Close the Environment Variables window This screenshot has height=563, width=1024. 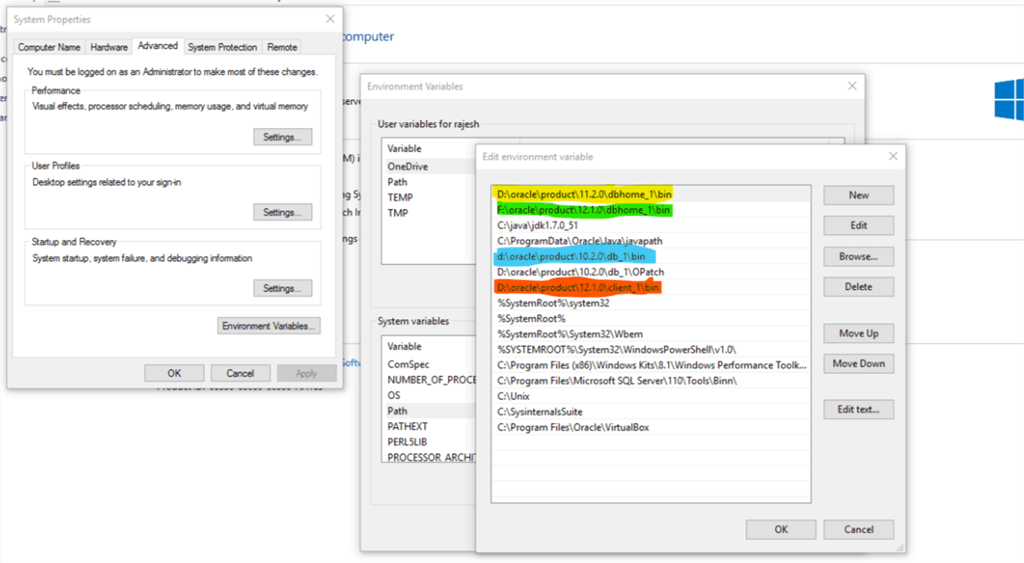click(852, 86)
